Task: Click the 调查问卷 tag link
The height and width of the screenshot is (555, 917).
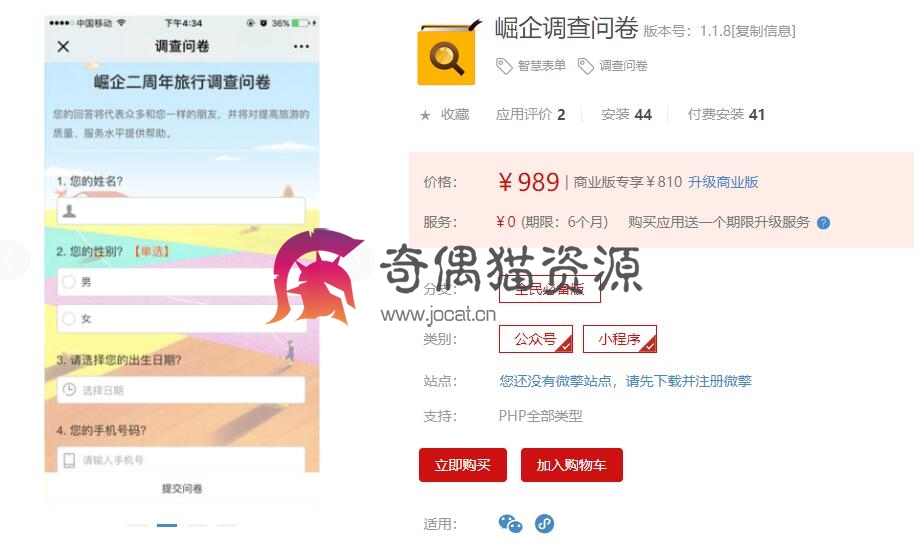Action: [623, 66]
